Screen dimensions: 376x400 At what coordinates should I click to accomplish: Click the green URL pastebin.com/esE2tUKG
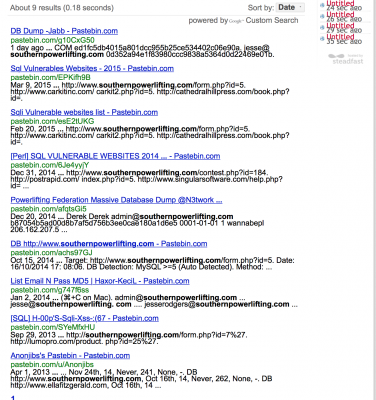[x=52, y=121]
